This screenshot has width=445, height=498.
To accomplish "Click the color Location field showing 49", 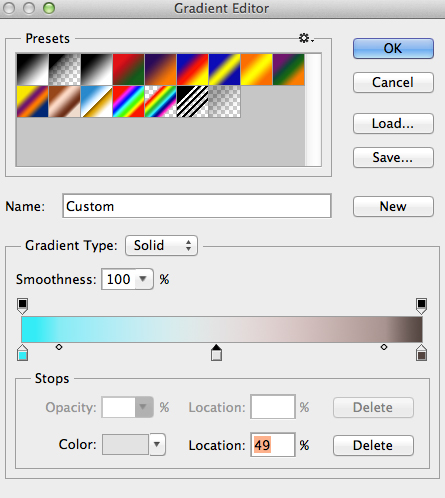I will 273,445.
